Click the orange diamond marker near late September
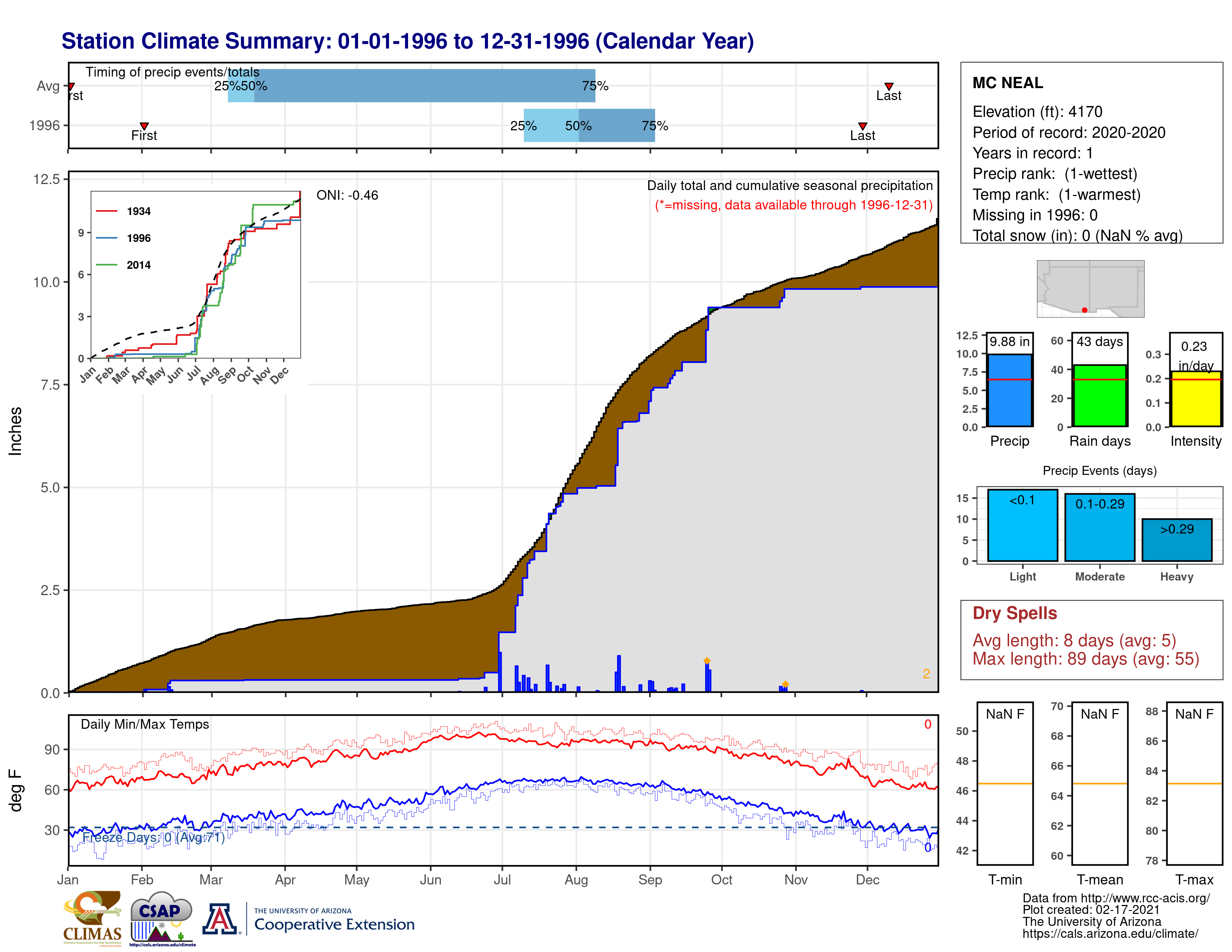Viewport: 1232px width, 952px height. point(707,661)
